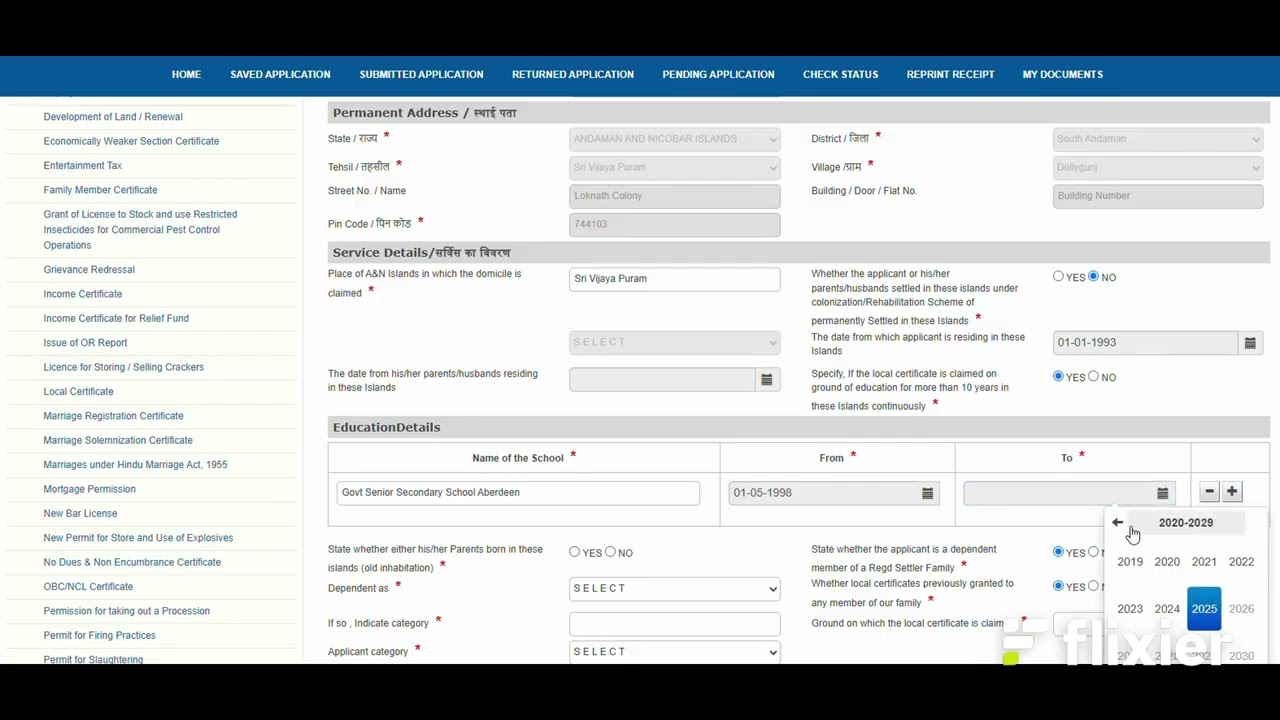Pick year 2022 in date picker
Screen dimensions: 1280x720
[x=1241, y=562]
